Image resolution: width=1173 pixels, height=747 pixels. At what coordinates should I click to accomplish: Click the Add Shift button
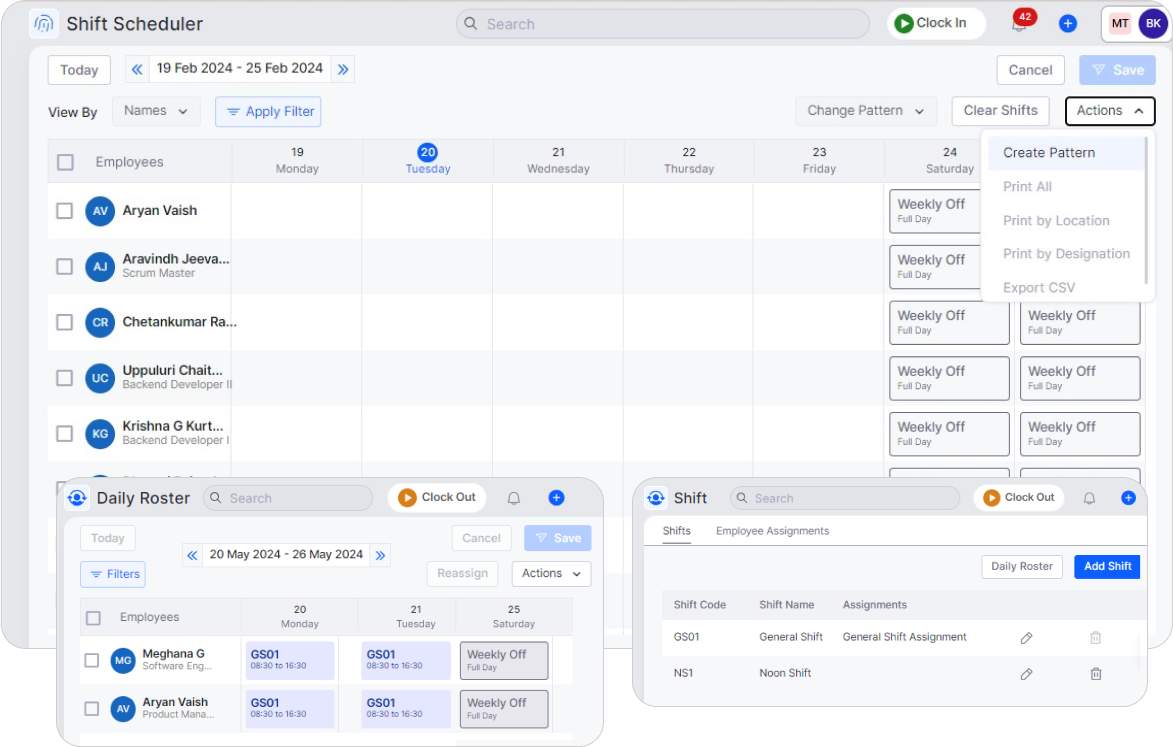1107,566
